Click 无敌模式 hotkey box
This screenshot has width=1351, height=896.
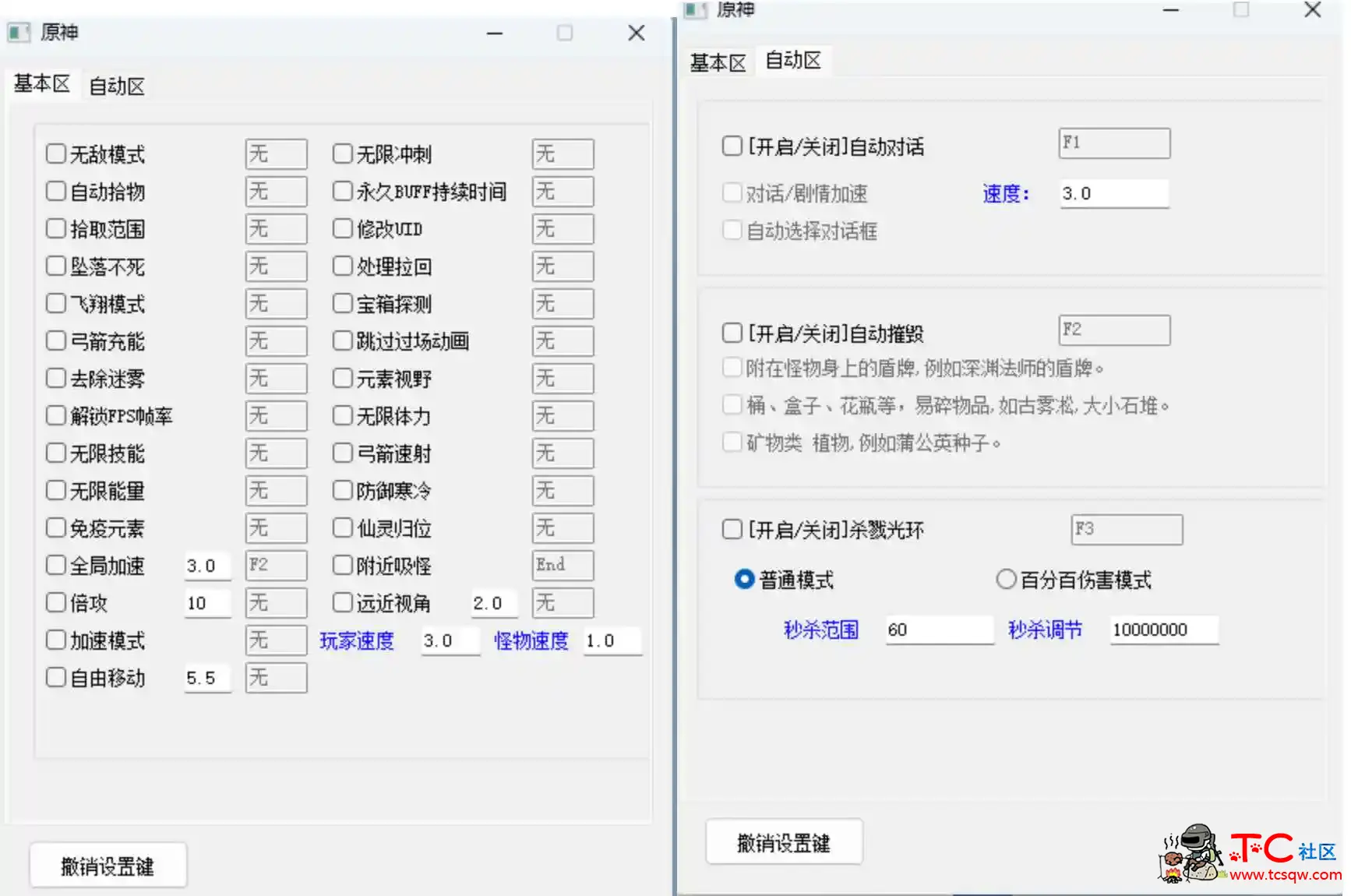[x=277, y=153]
